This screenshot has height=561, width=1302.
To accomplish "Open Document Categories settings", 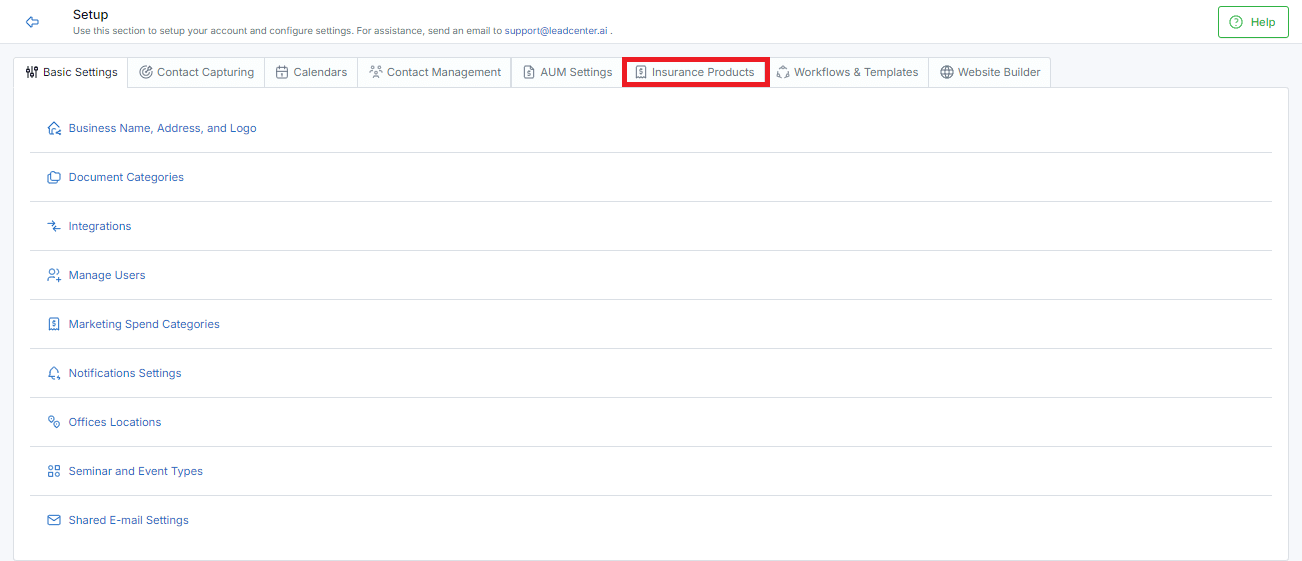I will tap(126, 177).
